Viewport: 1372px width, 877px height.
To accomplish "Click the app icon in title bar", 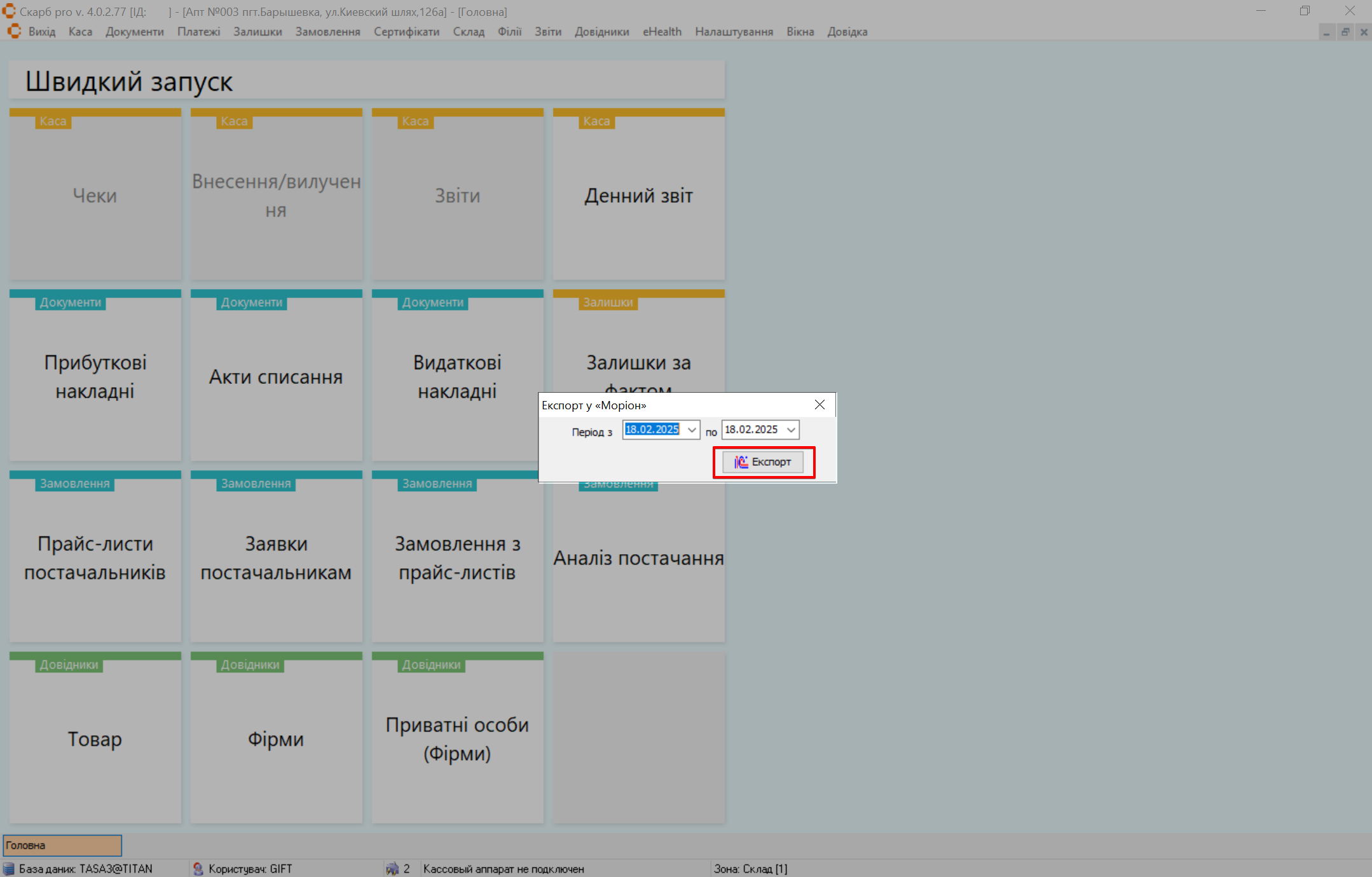I will (x=9, y=11).
